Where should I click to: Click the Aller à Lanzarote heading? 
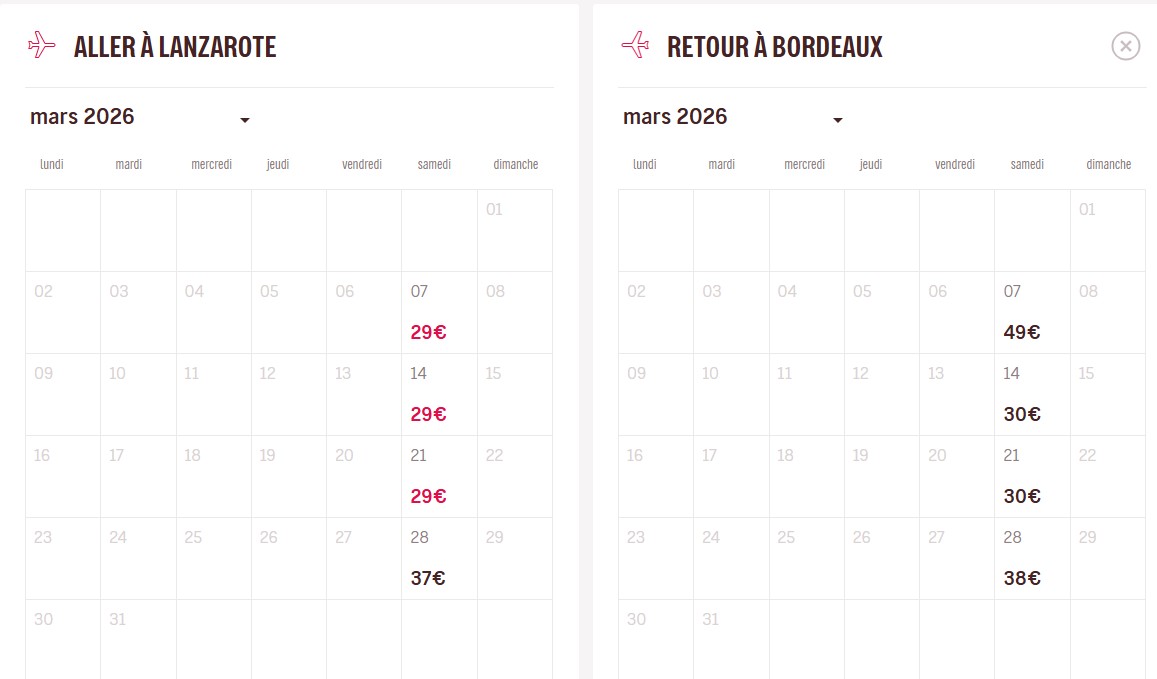pyautogui.click(x=175, y=47)
